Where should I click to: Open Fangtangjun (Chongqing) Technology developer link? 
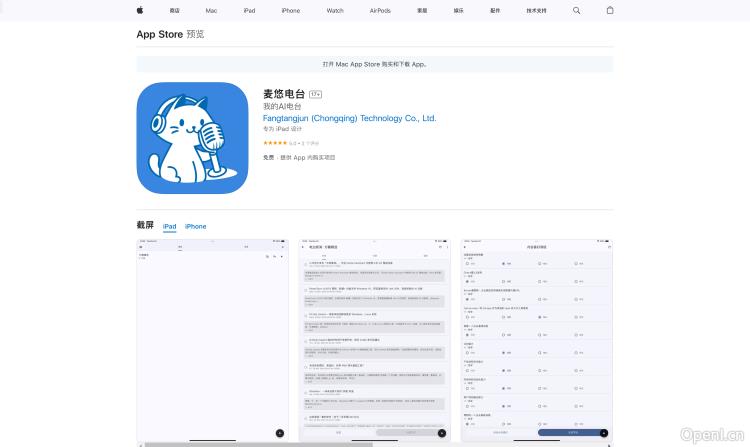tap(349, 118)
